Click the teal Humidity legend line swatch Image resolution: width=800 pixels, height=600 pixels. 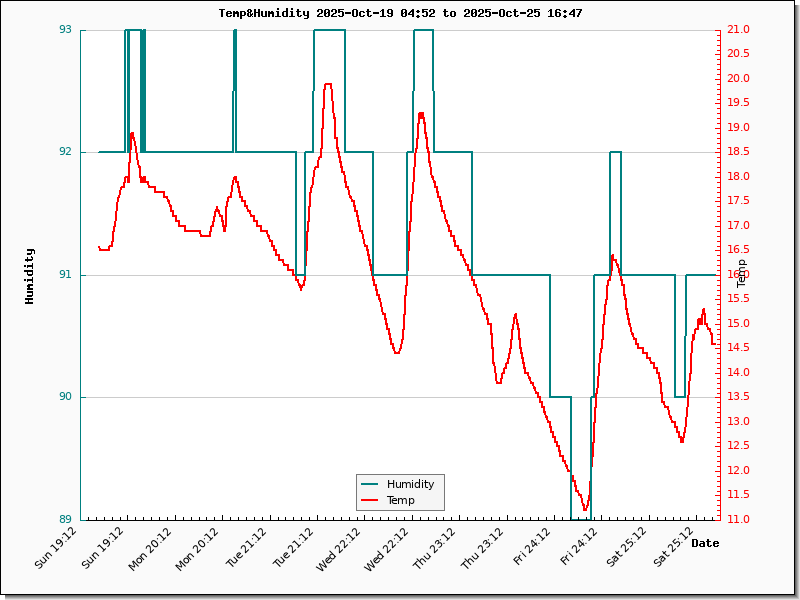tap(371, 484)
